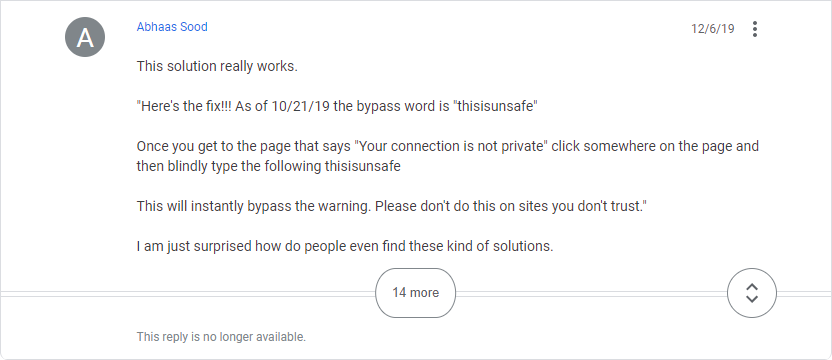Click the 'I am just surprised' closing line

coord(345,247)
